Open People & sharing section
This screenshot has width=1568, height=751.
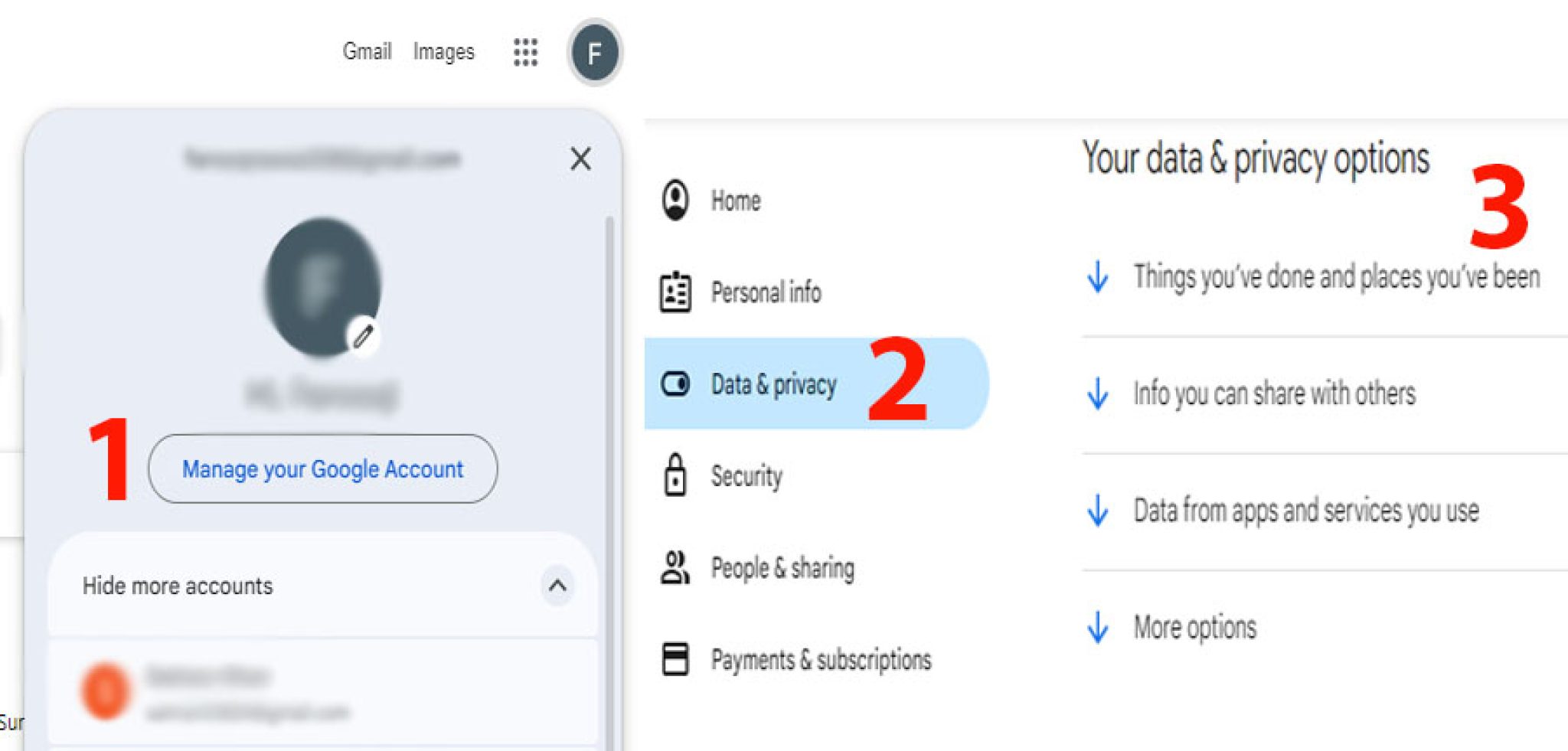[676, 567]
